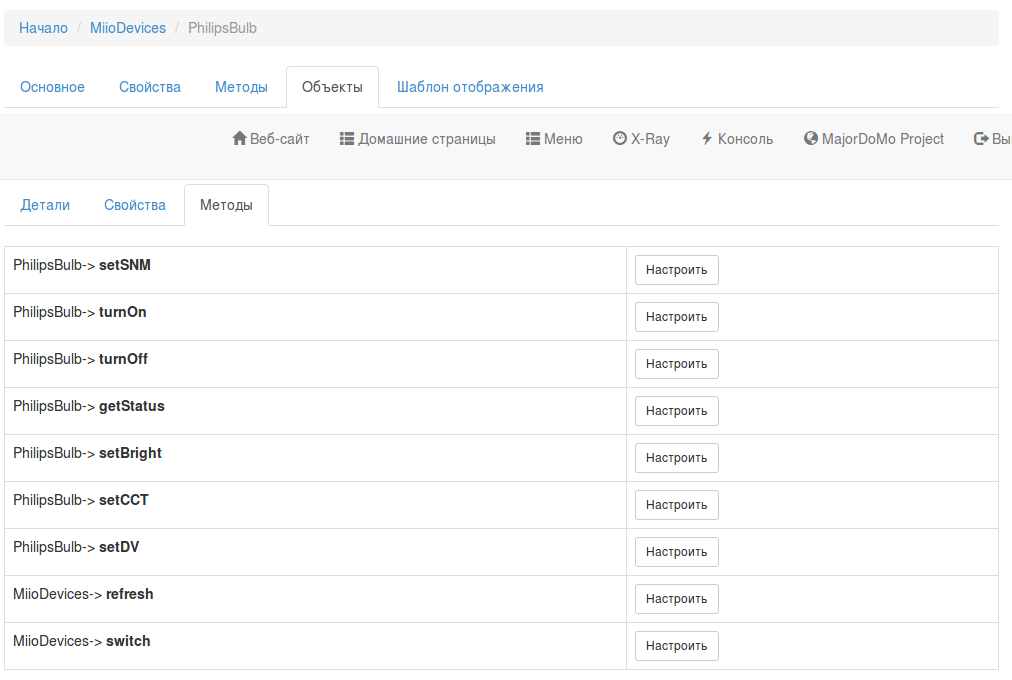The image size is (1012, 680).
Task: Click the list icon beside Меню
Action: tap(532, 139)
